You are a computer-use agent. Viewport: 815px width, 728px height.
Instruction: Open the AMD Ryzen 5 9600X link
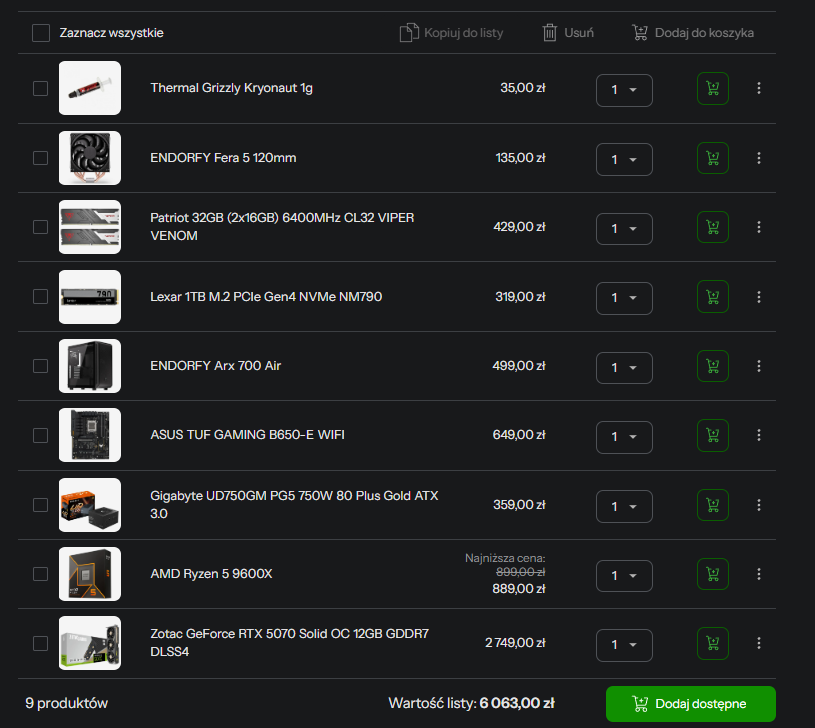211,574
